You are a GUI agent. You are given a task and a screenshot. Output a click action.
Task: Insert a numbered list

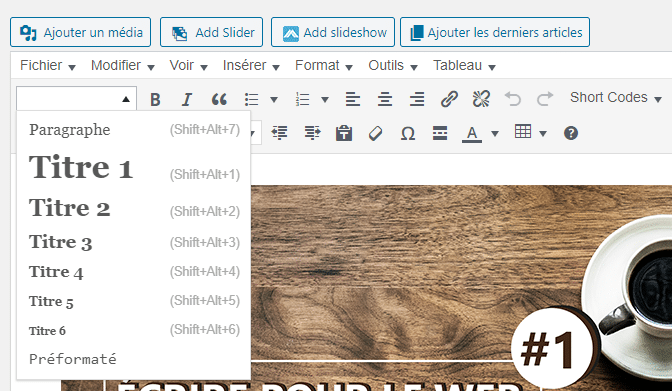303,99
